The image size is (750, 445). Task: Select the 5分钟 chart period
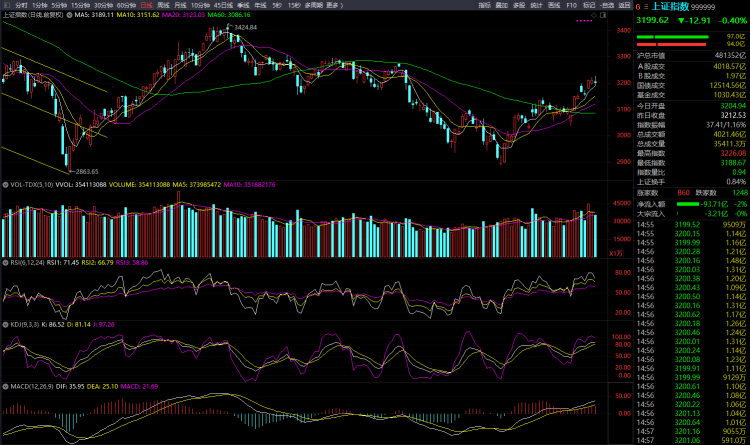(x=59, y=5)
